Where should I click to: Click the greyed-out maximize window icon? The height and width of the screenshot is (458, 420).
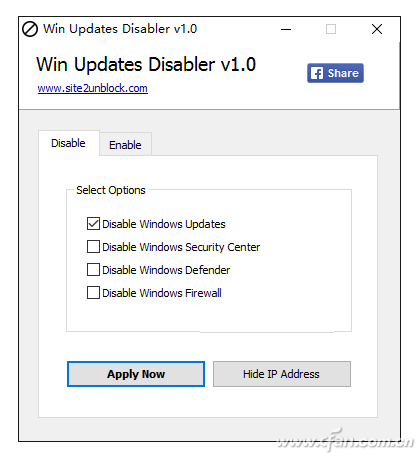[331, 29]
